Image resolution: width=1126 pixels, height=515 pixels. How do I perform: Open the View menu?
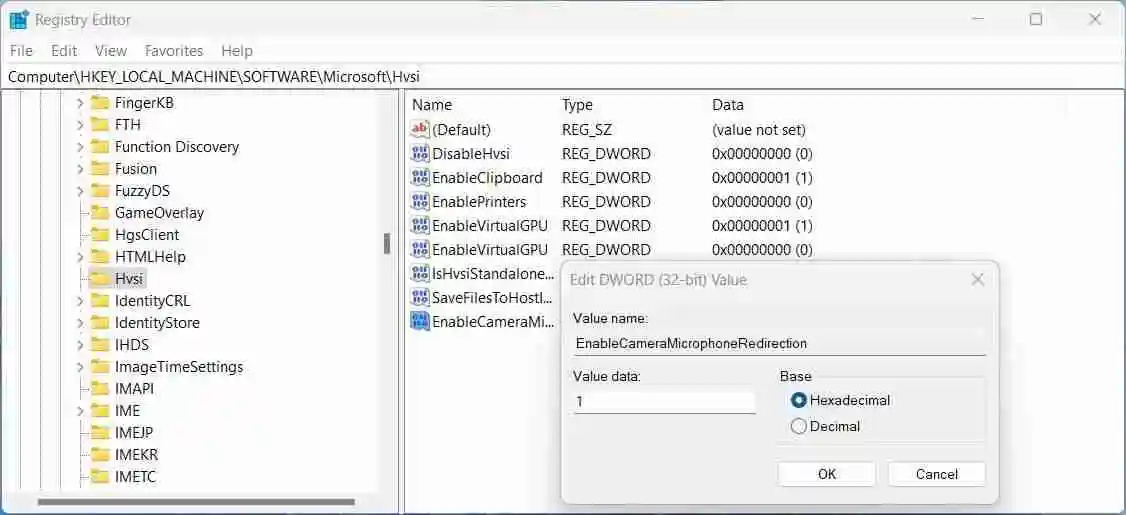coord(111,51)
